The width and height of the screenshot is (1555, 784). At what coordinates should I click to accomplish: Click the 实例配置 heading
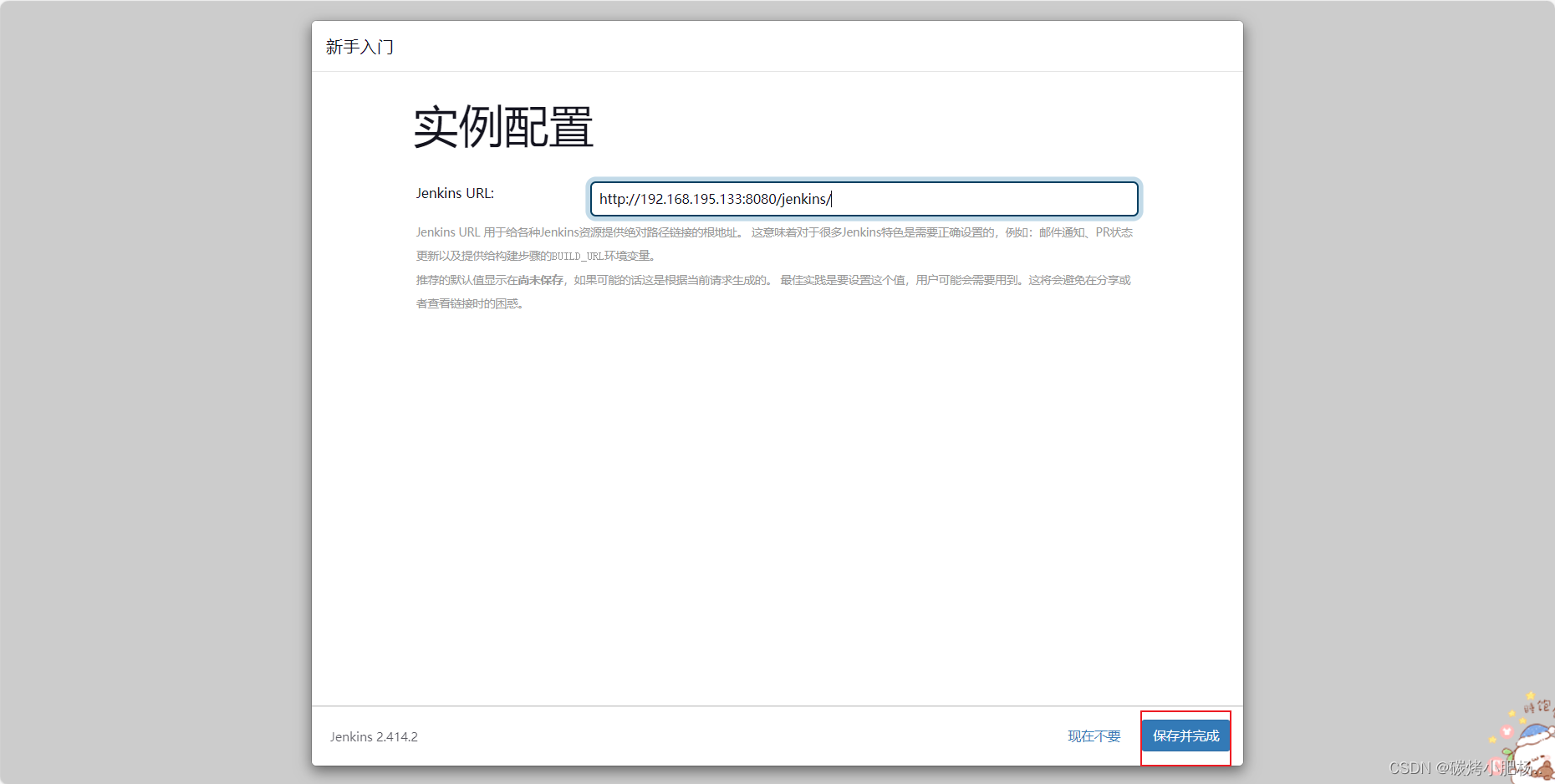[x=503, y=127]
